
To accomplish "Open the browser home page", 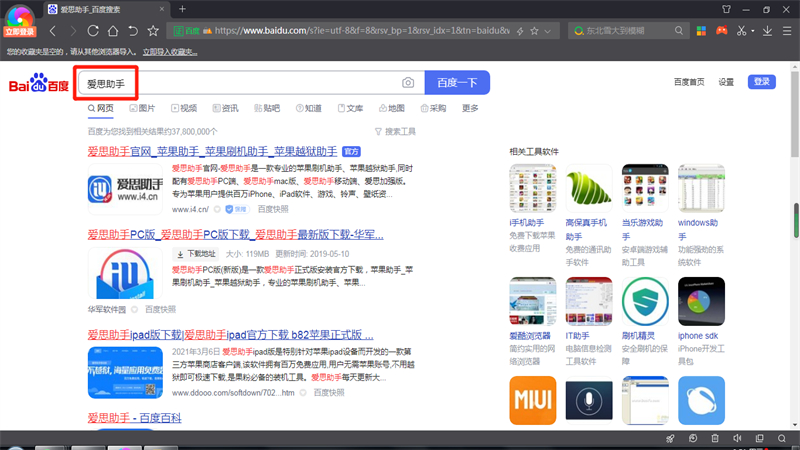I will pyautogui.click(x=113, y=31).
